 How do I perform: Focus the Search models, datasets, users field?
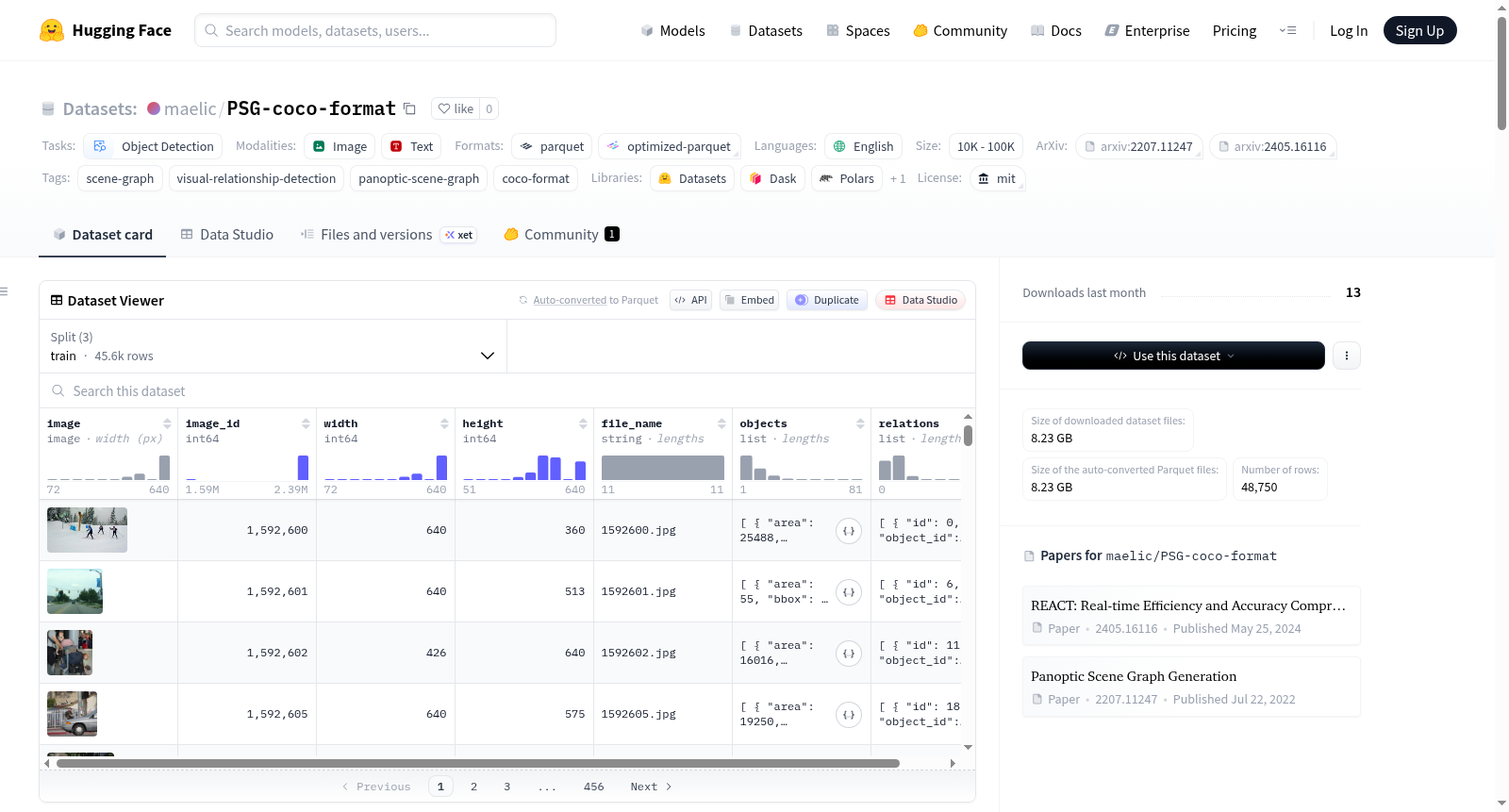[x=375, y=30]
